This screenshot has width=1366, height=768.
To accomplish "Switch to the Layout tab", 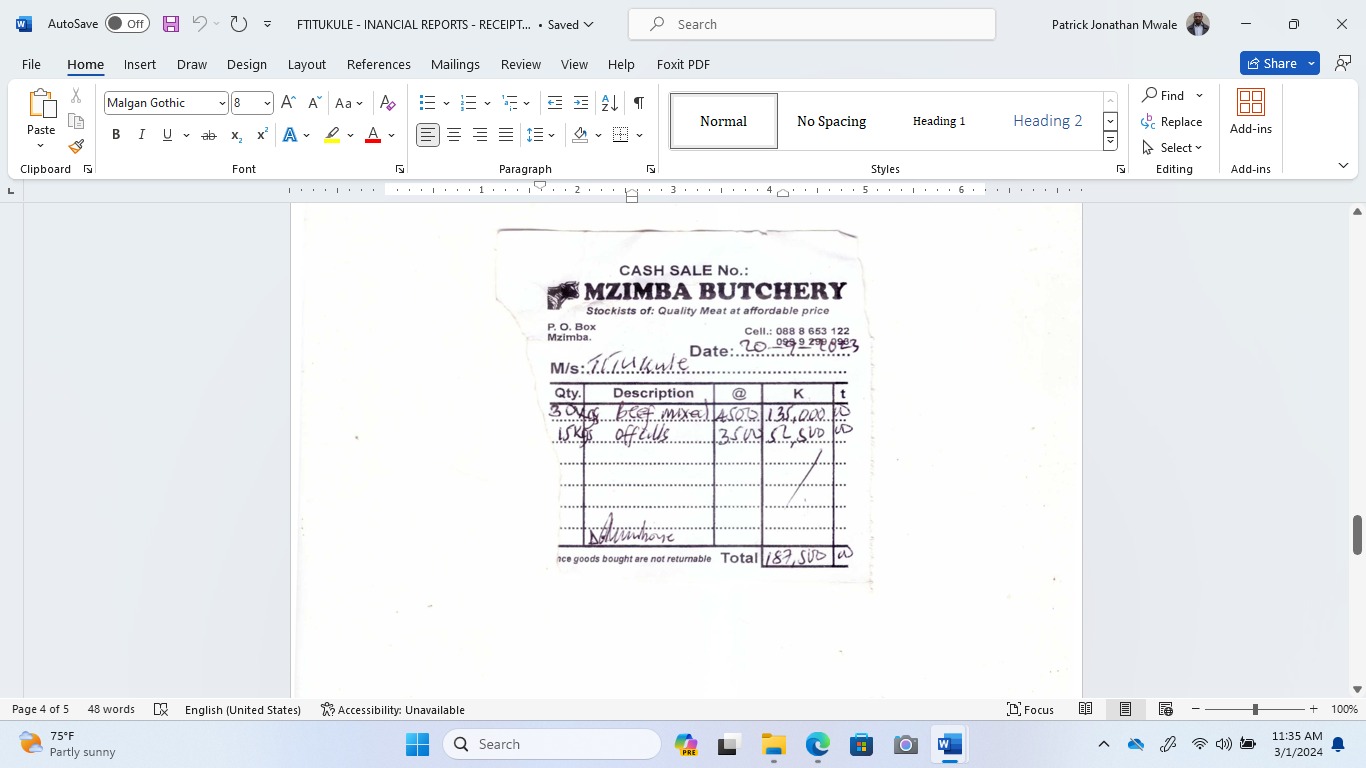I will [x=307, y=64].
